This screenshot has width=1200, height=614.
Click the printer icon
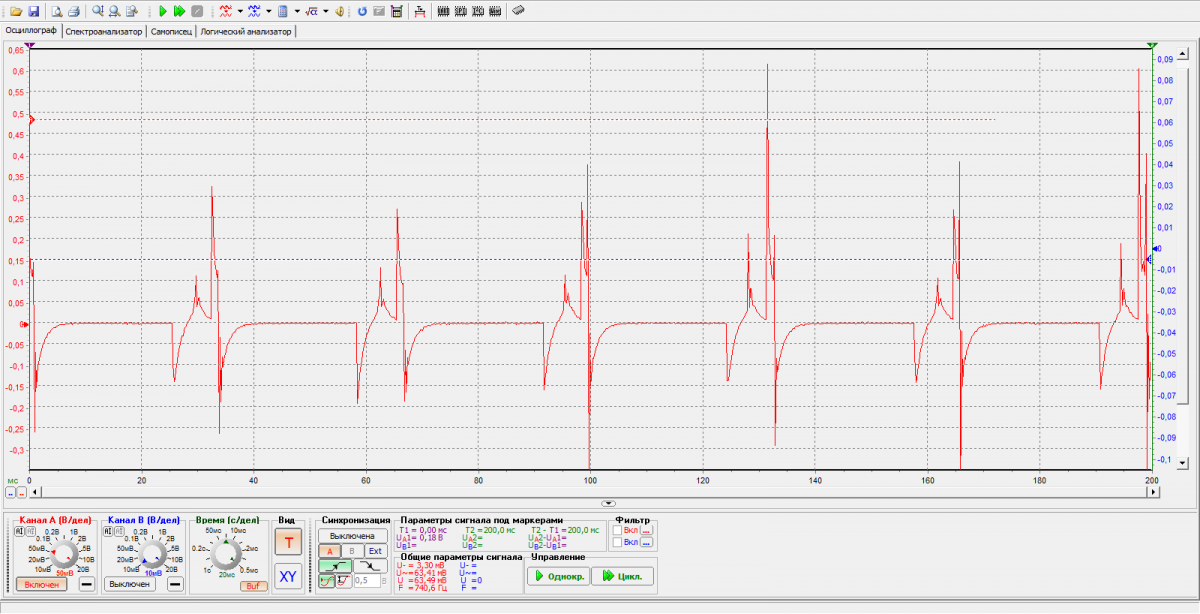(73, 11)
